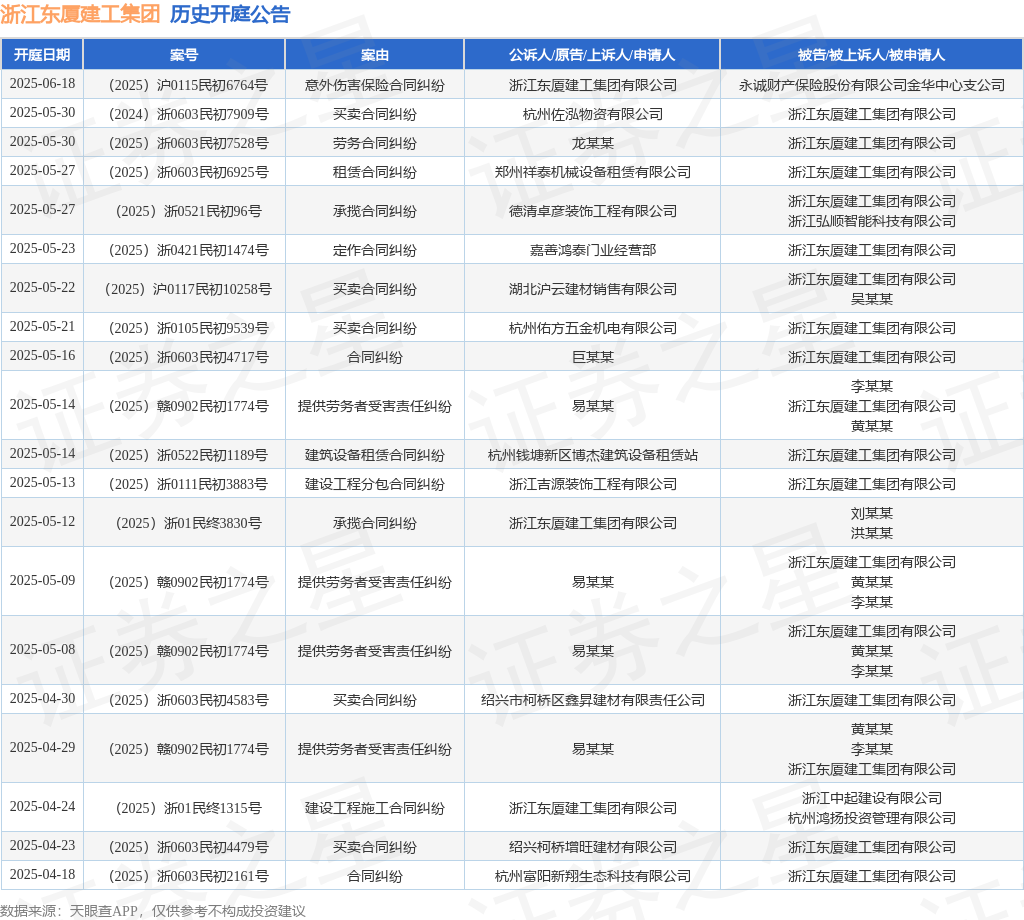Screen dimensions: 1024x920
Task: Click plaintiff 杭州富阳新翔生态科技有限公司
Action: point(593,876)
